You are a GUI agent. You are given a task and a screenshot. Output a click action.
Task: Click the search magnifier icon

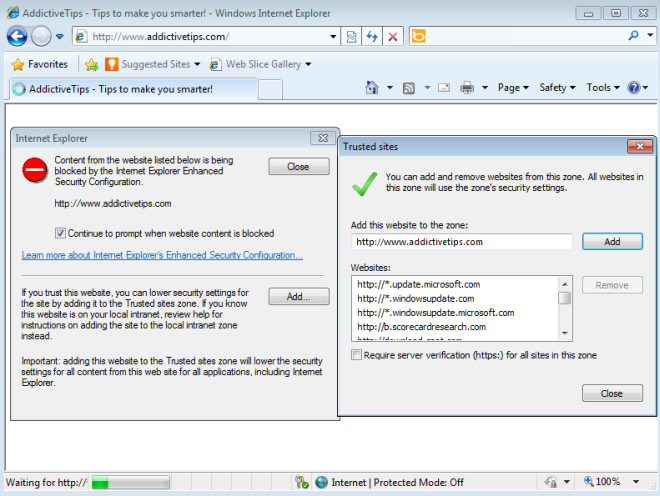click(x=633, y=36)
